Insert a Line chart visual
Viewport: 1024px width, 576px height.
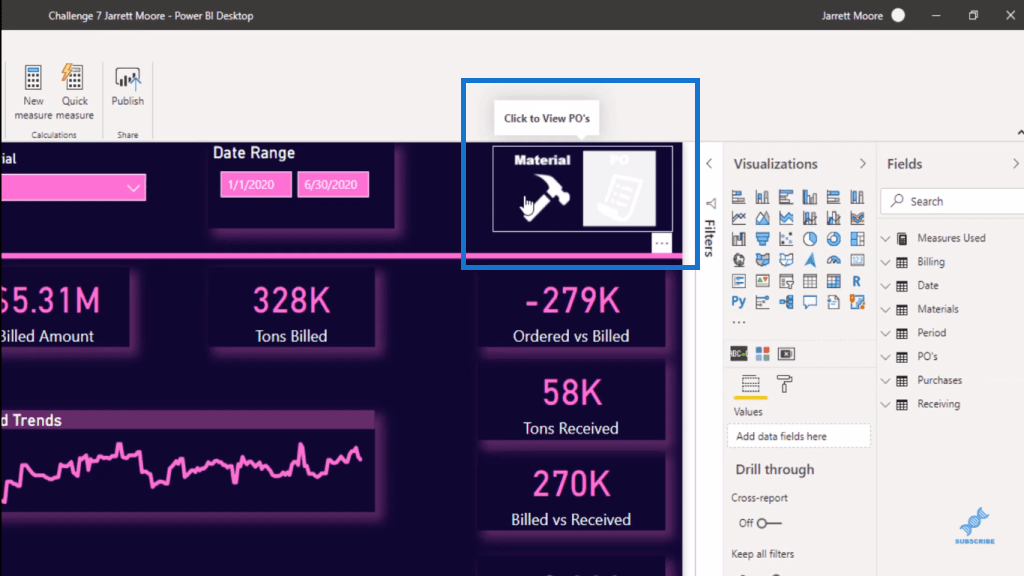[739, 218]
